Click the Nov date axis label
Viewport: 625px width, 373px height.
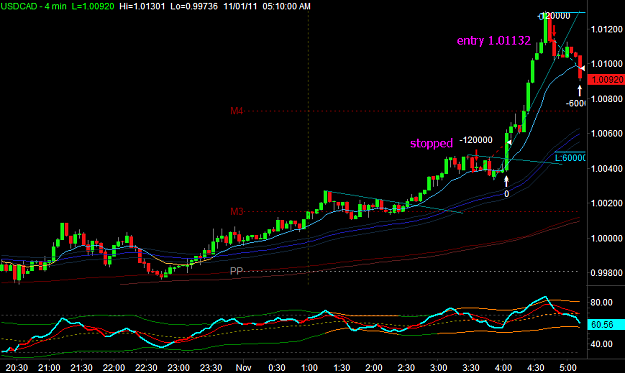(x=243, y=367)
